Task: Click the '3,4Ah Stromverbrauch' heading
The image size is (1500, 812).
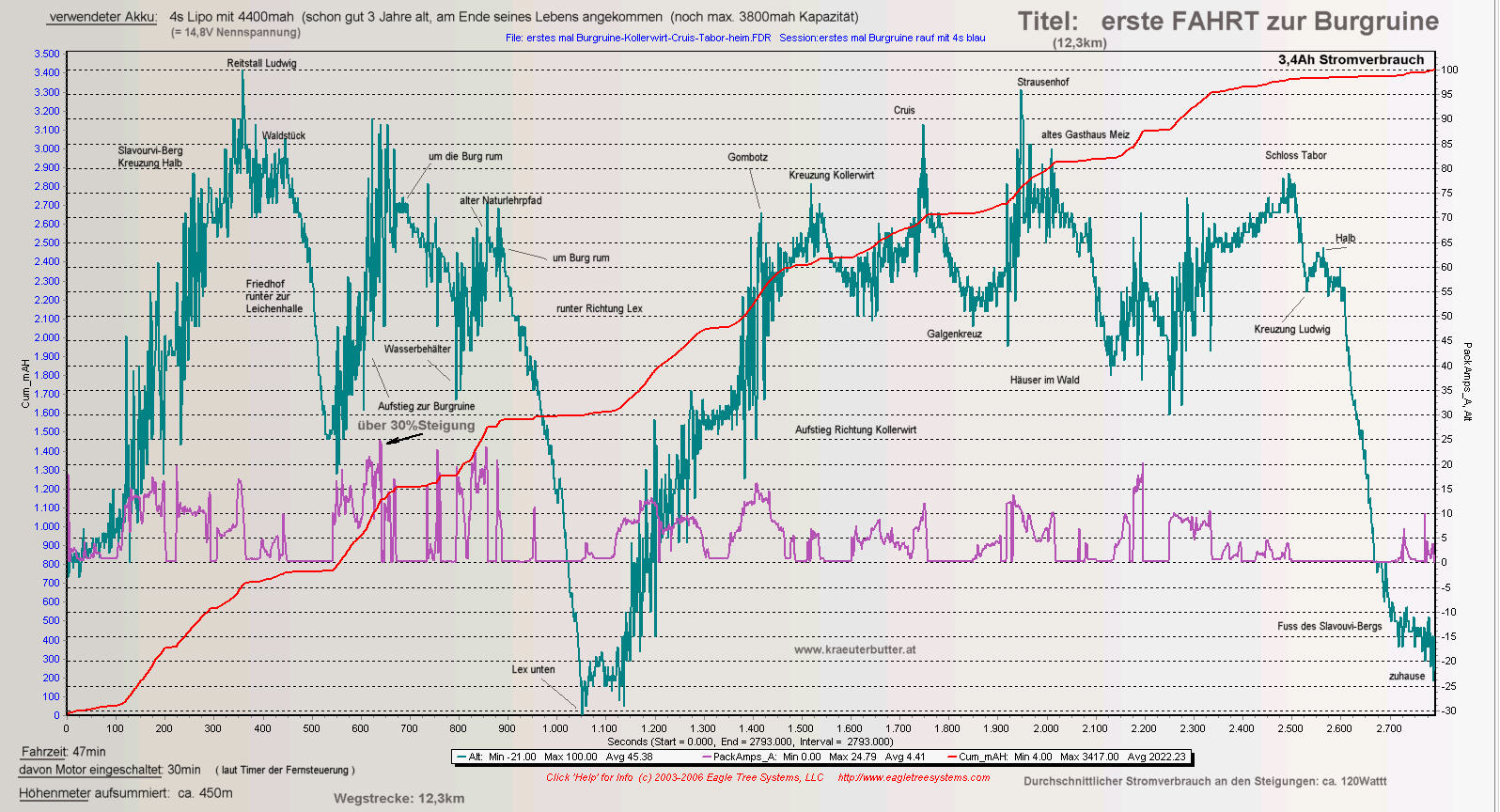Action: pos(1351,59)
